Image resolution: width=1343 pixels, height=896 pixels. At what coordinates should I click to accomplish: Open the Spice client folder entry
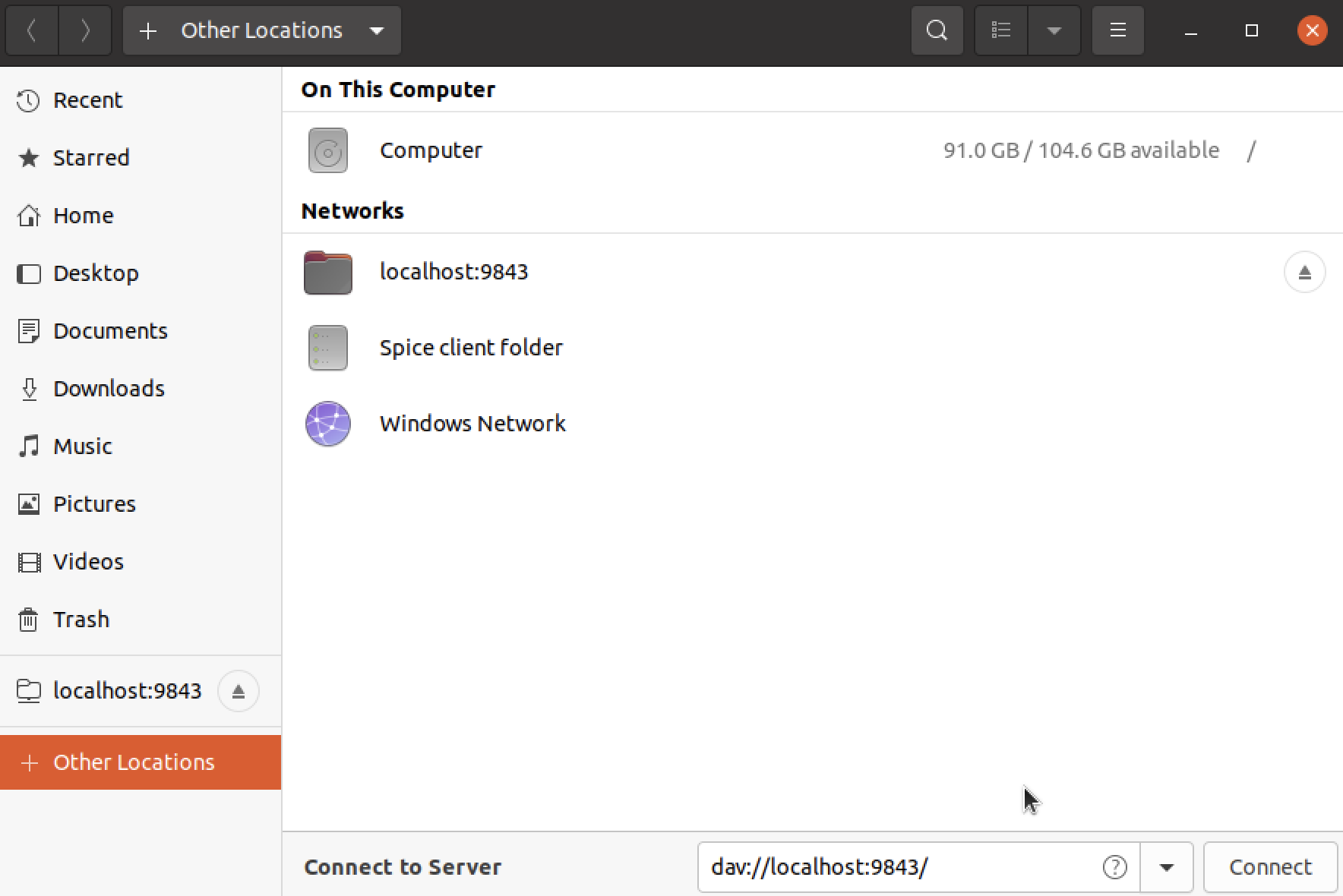tap(813, 348)
